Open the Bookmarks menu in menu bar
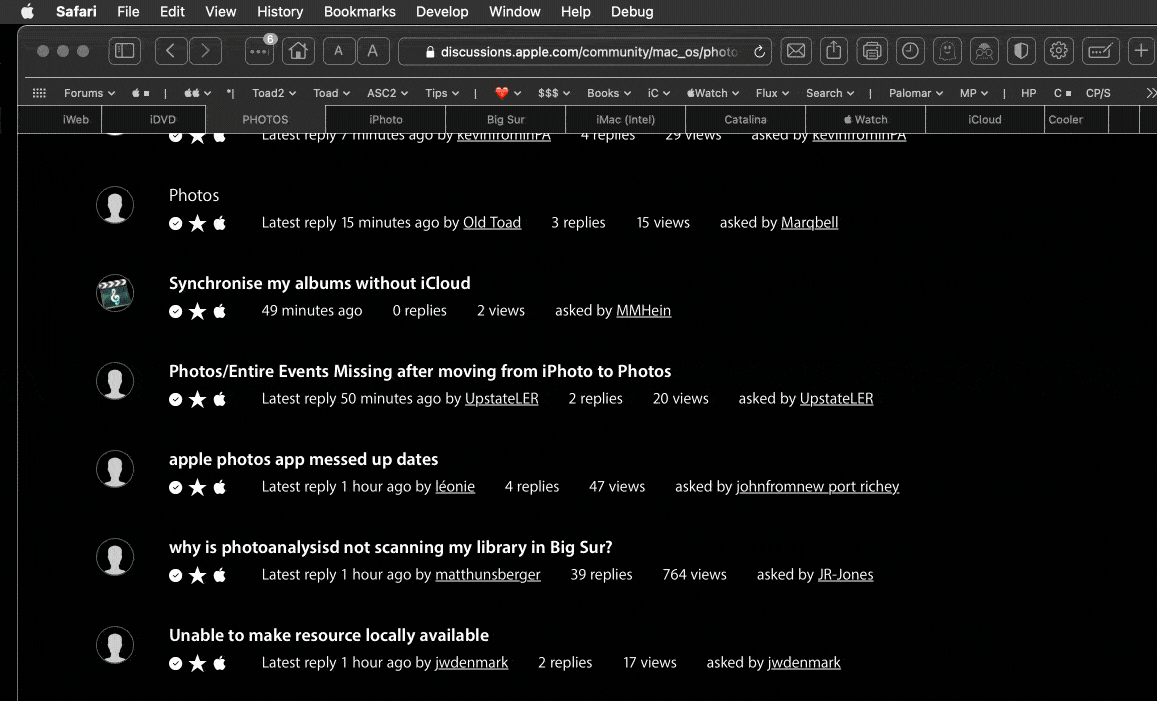This screenshot has width=1157, height=701. 359,12
